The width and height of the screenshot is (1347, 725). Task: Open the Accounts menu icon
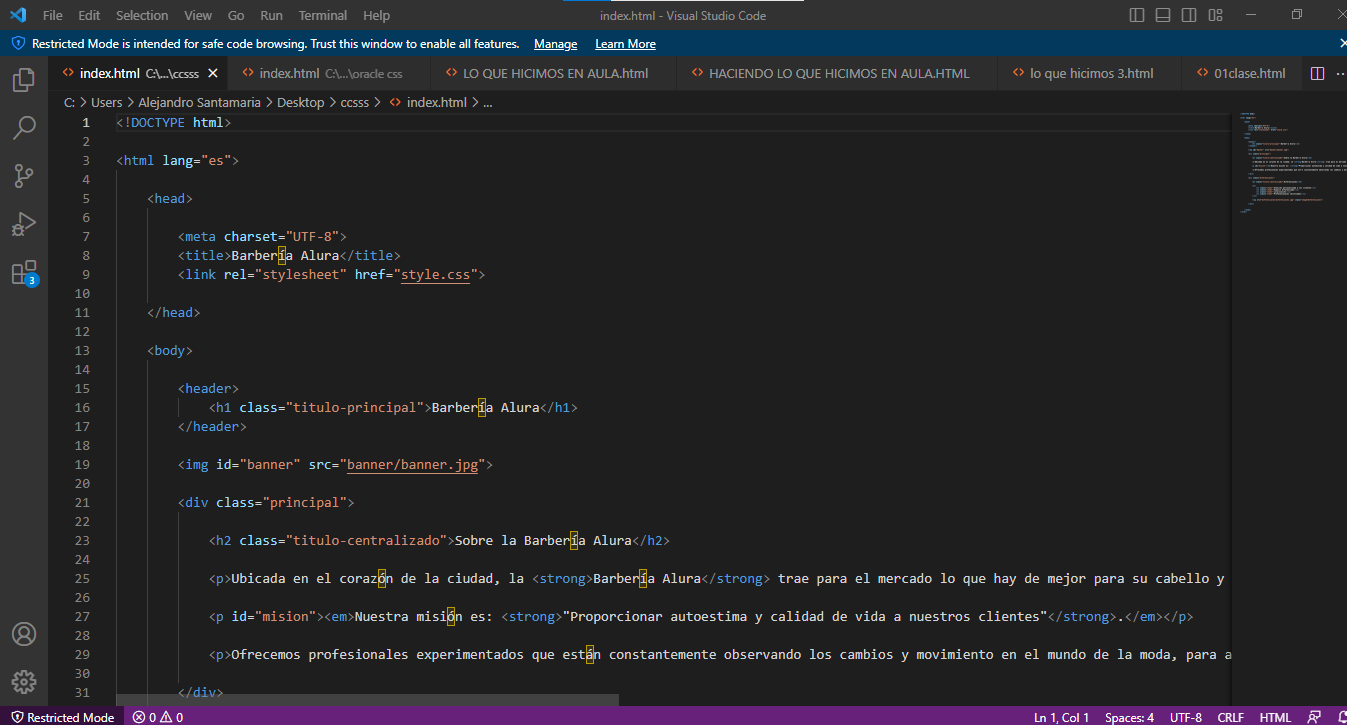24,634
